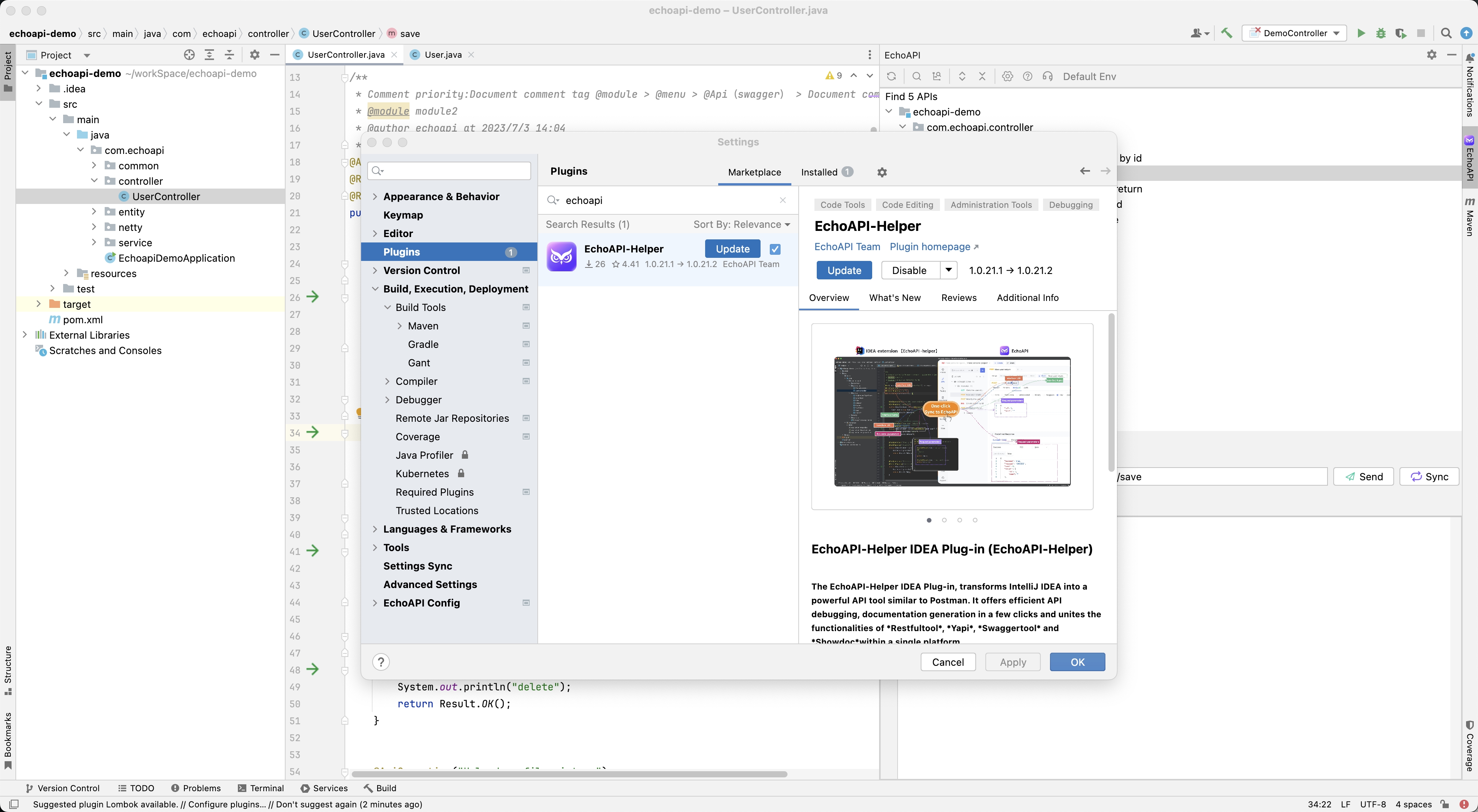The width and height of the screenshot is (1478, 812).
Task: Select Keymap in Settings sidebar
Action: pos(403,215)
